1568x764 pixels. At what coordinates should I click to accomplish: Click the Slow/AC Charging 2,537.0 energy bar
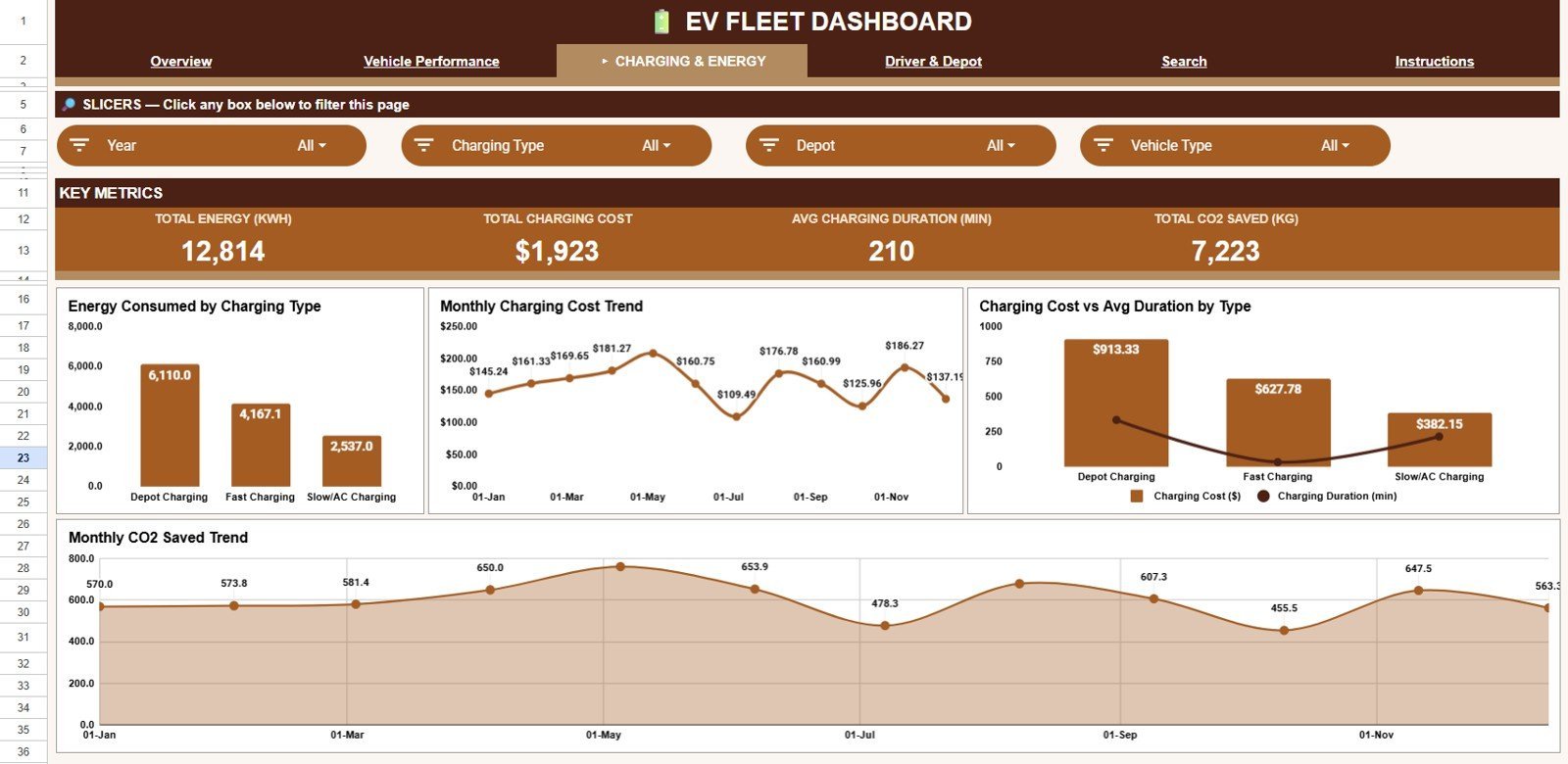coord(352,461)
